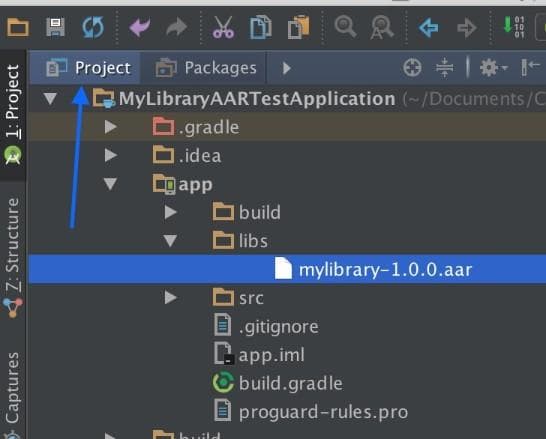546x439 pixels.
Task: Collapse the libs folder
Action: pyautogui.click(x=170, y=241)
